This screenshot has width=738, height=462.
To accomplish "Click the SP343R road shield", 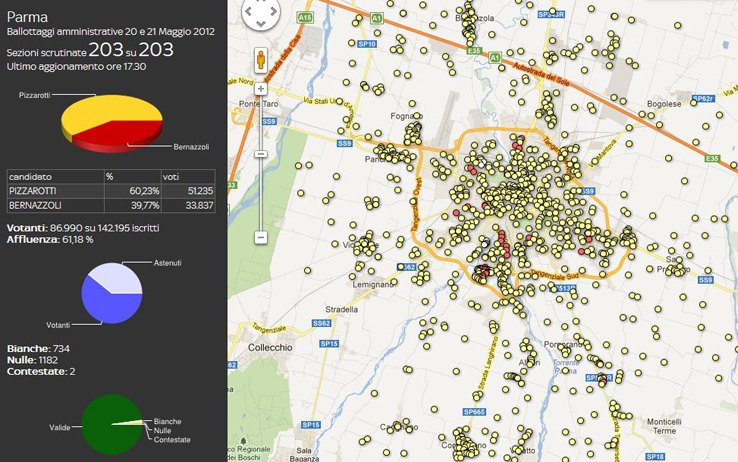I will point(551,15).
